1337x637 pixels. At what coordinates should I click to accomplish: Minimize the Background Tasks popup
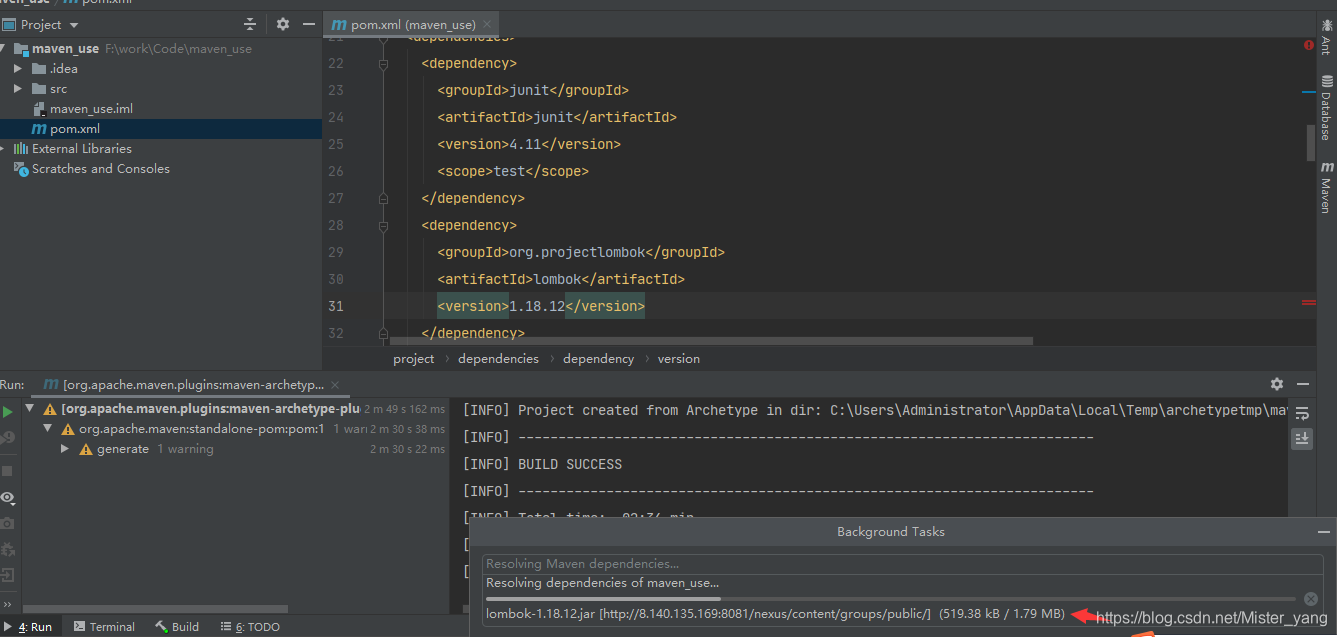pos(1323,532)
